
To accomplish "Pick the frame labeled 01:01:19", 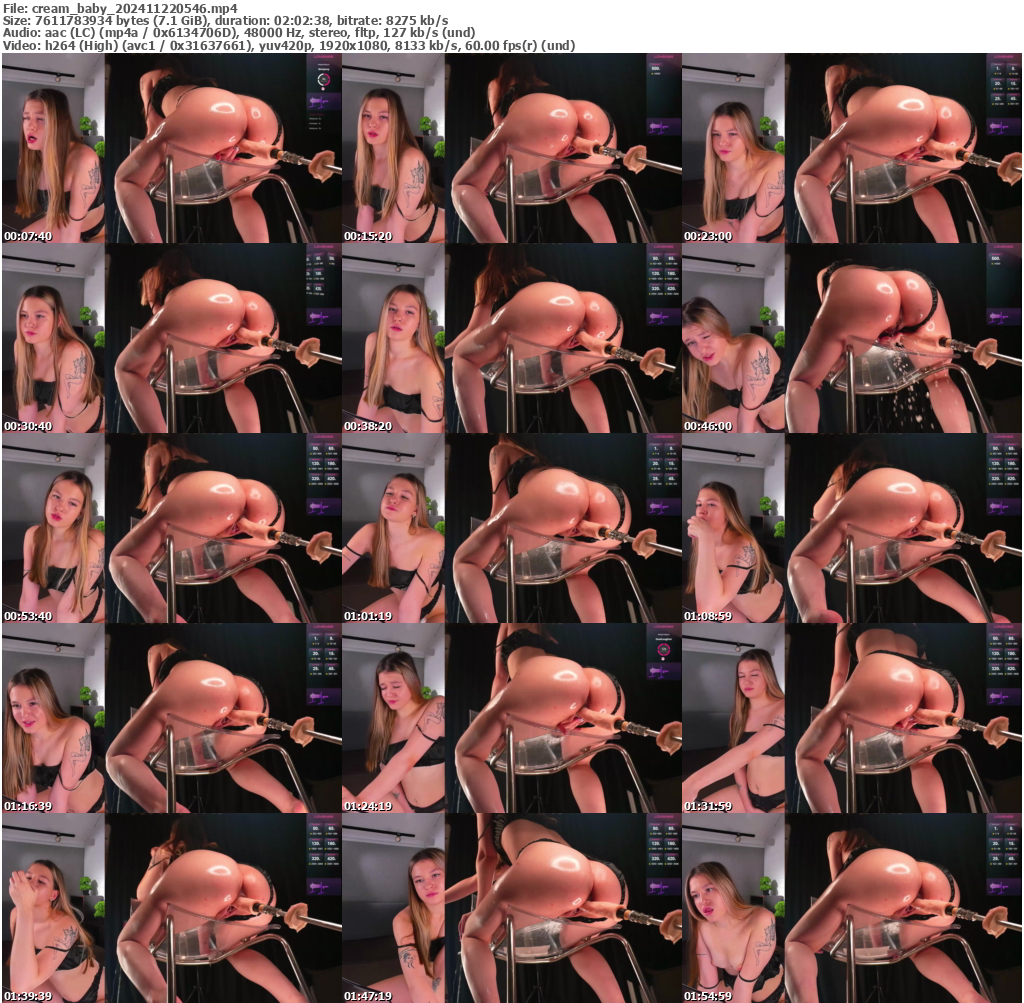I will (x=511, y=528).
